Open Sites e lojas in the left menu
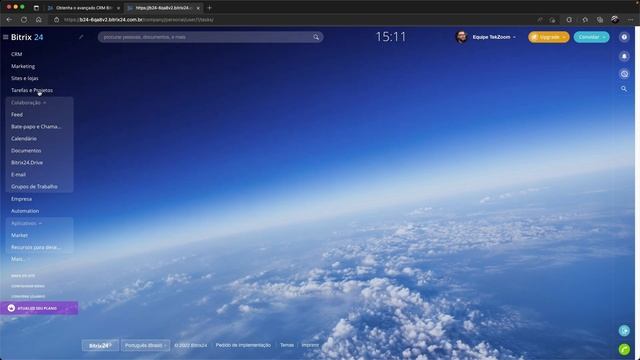Screen dimensions: 640x360 (x=24, y=78)
